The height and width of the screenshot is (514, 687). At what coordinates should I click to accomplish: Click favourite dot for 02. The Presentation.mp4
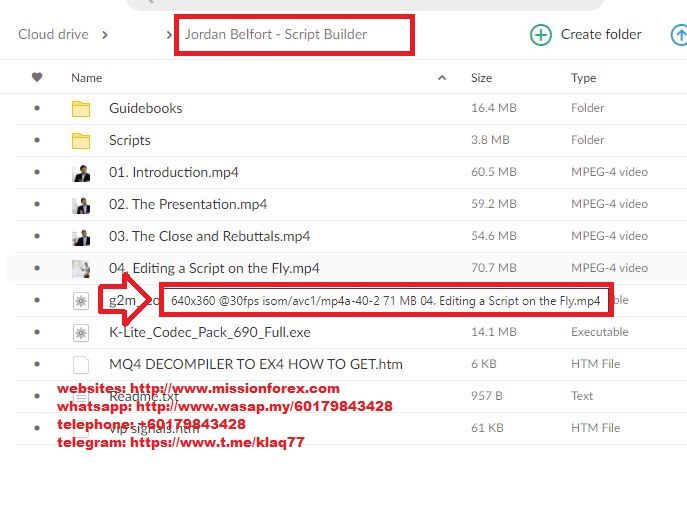click(x=37, y=204)
